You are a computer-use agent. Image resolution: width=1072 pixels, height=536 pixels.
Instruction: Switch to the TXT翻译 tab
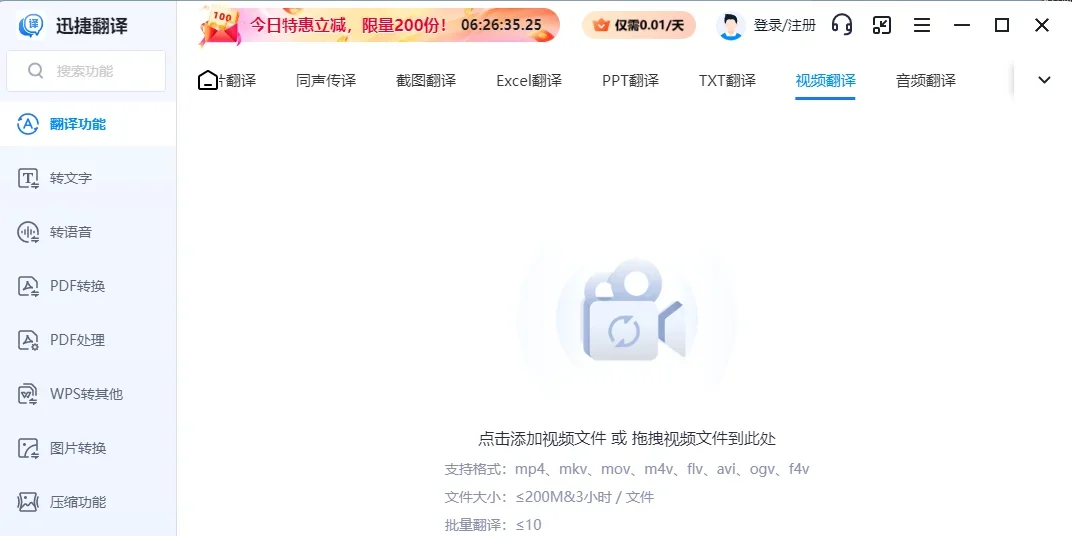(x=727, y=81)
